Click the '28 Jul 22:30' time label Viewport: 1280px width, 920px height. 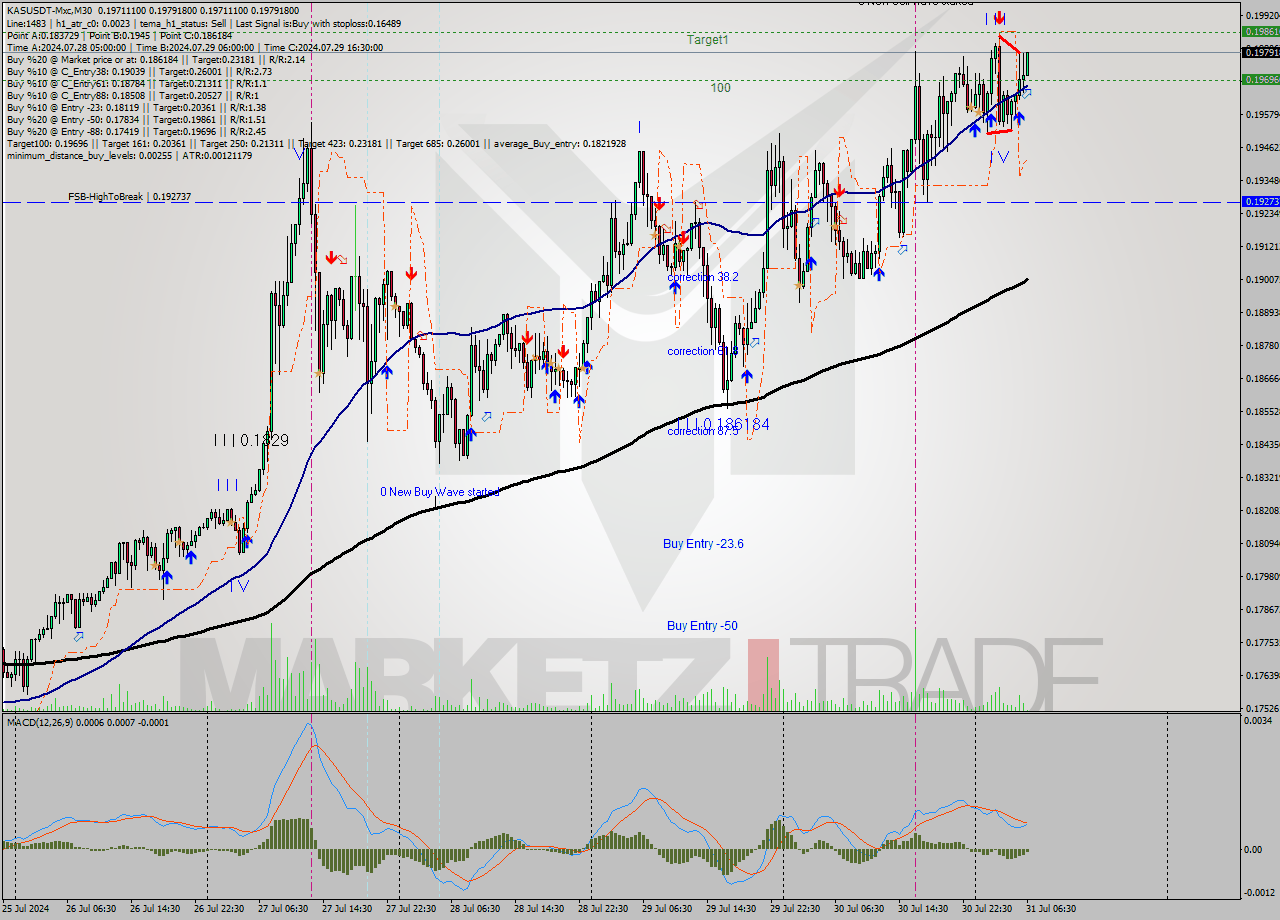[603, 909]
